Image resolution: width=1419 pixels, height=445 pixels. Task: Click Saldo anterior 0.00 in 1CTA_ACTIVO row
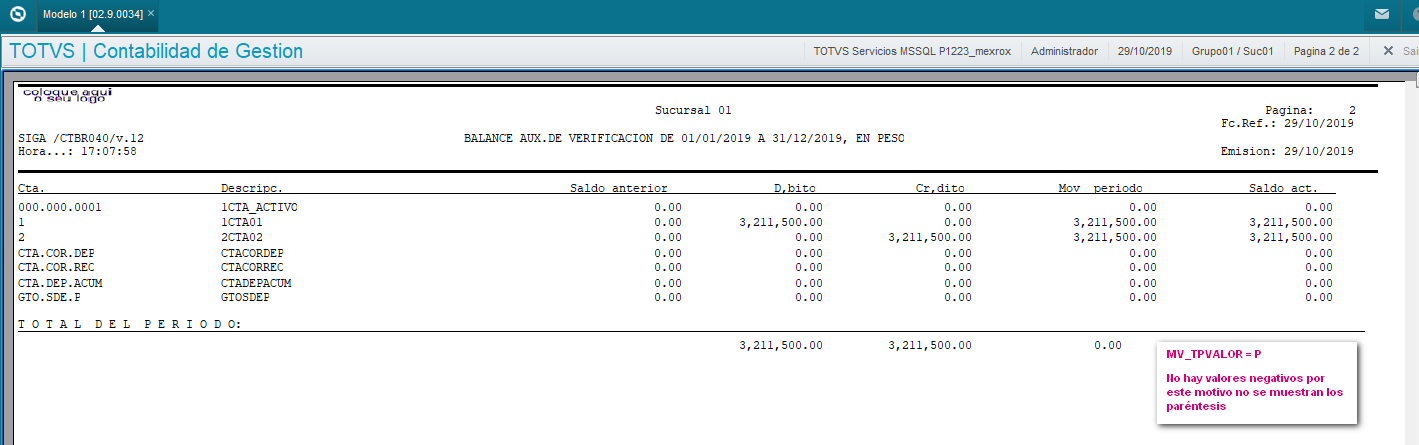668,207
